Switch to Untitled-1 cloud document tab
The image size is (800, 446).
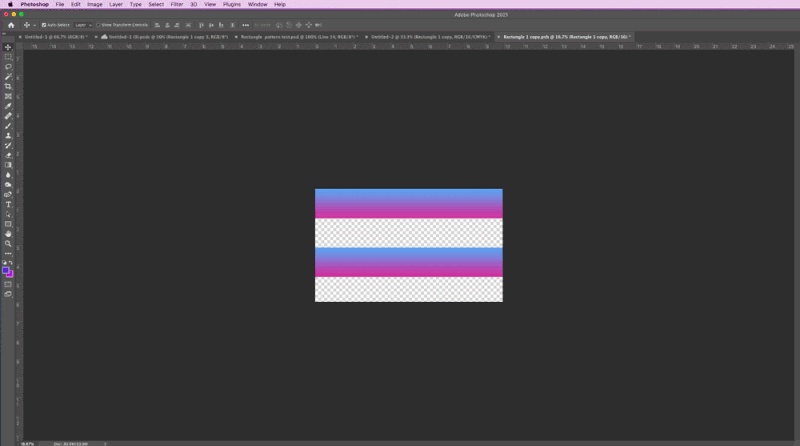(x=168, y=37)
